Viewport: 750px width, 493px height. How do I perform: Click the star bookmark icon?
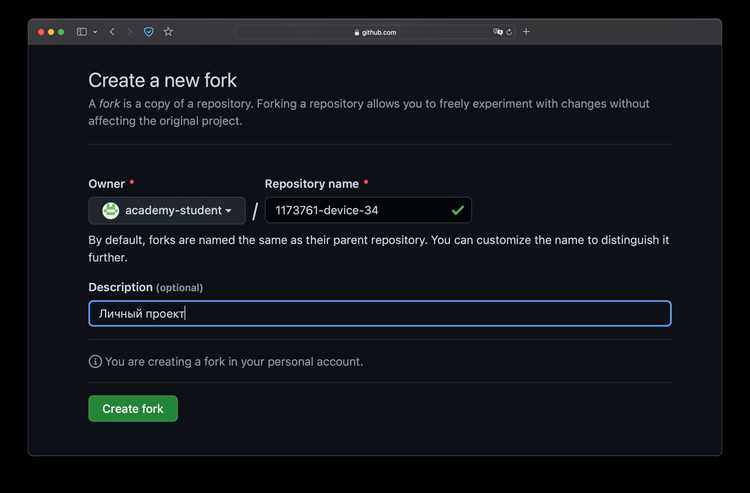[168, 32]
